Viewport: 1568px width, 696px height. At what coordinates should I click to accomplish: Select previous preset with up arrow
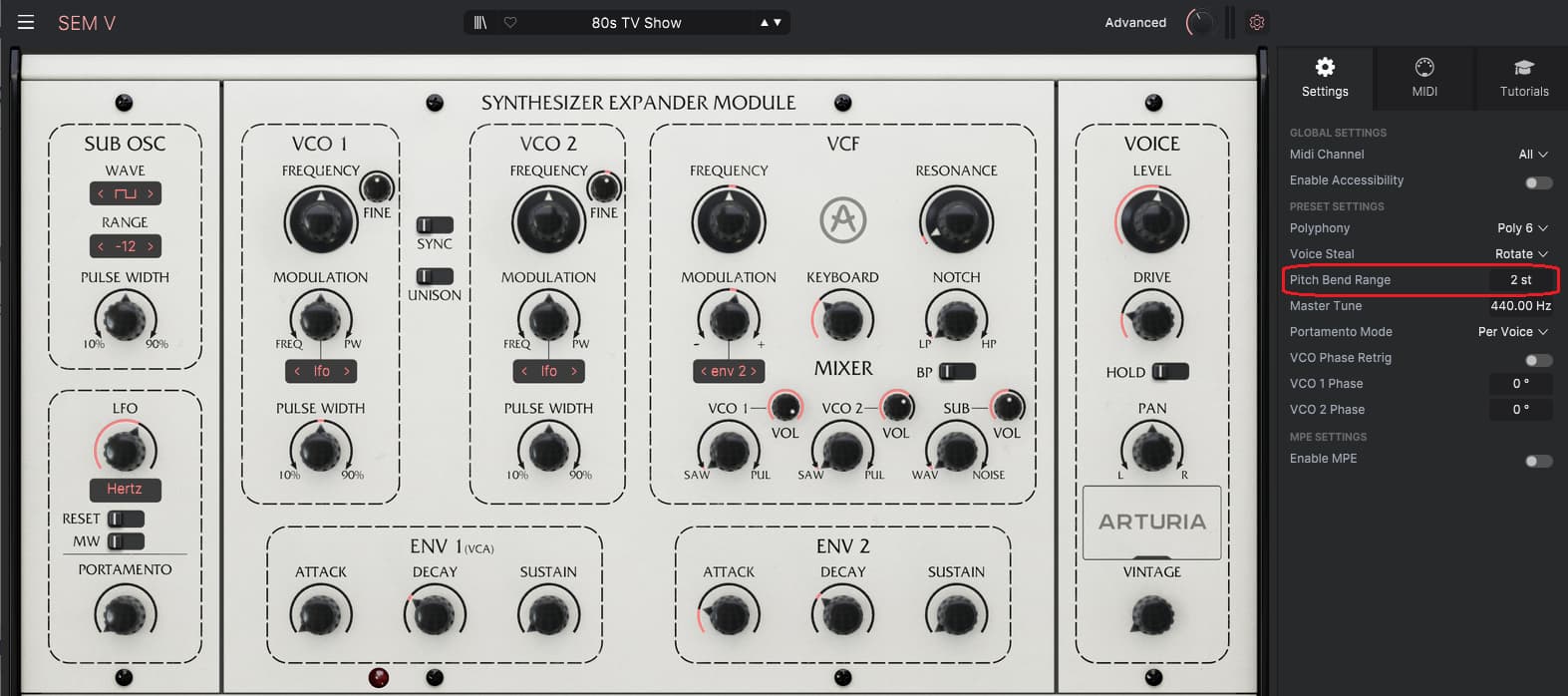coord(765,22)
